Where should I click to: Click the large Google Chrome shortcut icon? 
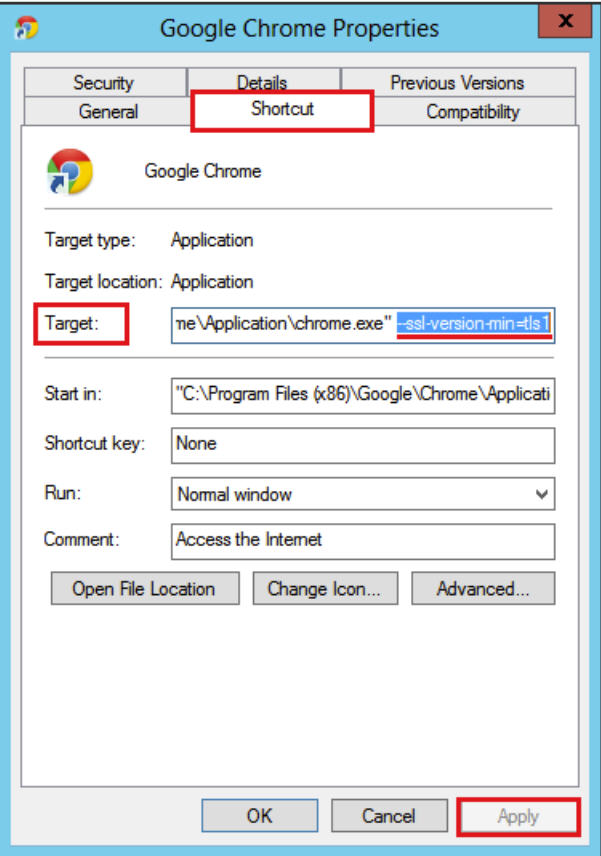(69, 171)
